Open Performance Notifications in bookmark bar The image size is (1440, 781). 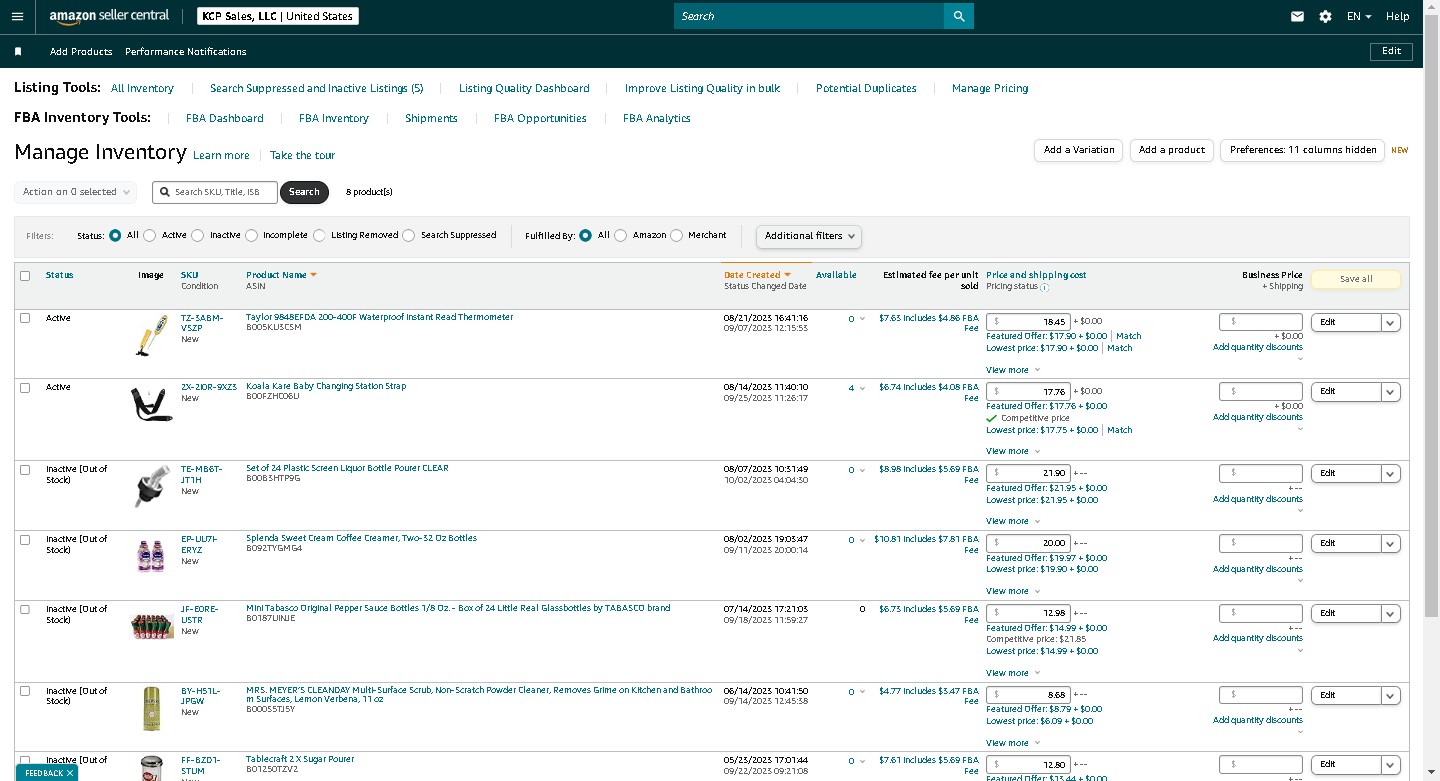[186, 51]
